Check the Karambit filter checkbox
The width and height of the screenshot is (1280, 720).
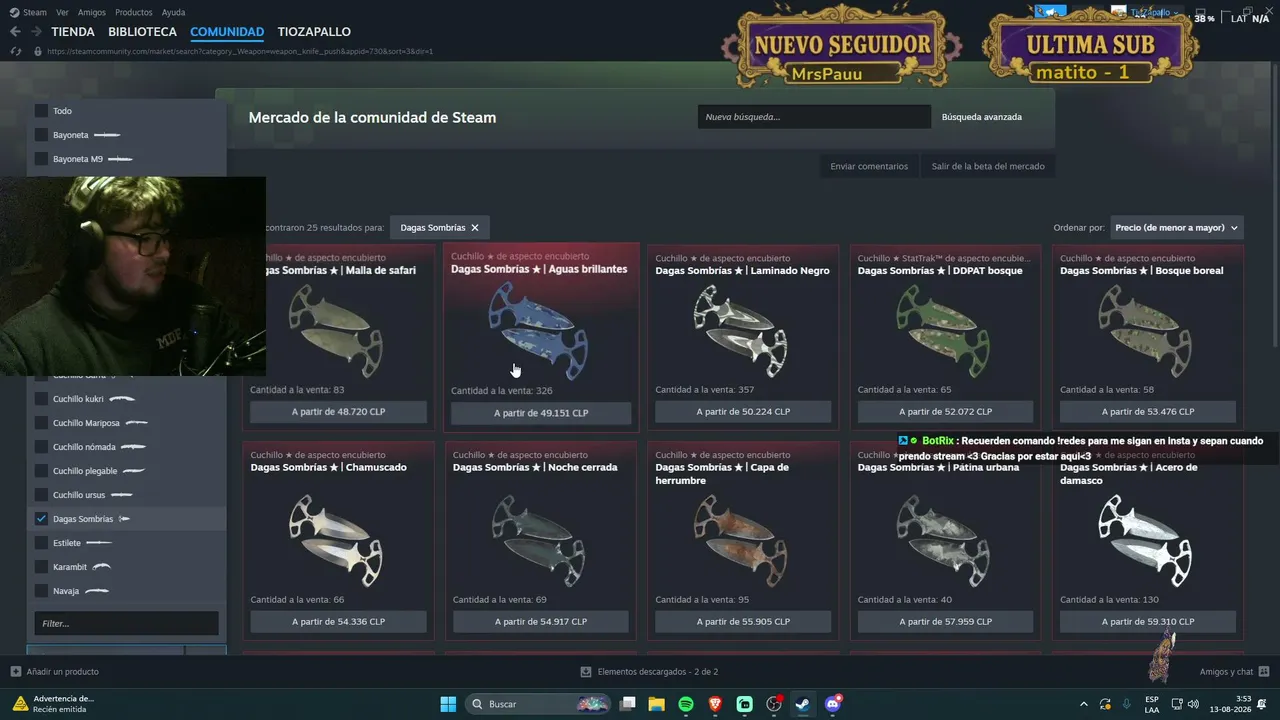pos(41,567)
